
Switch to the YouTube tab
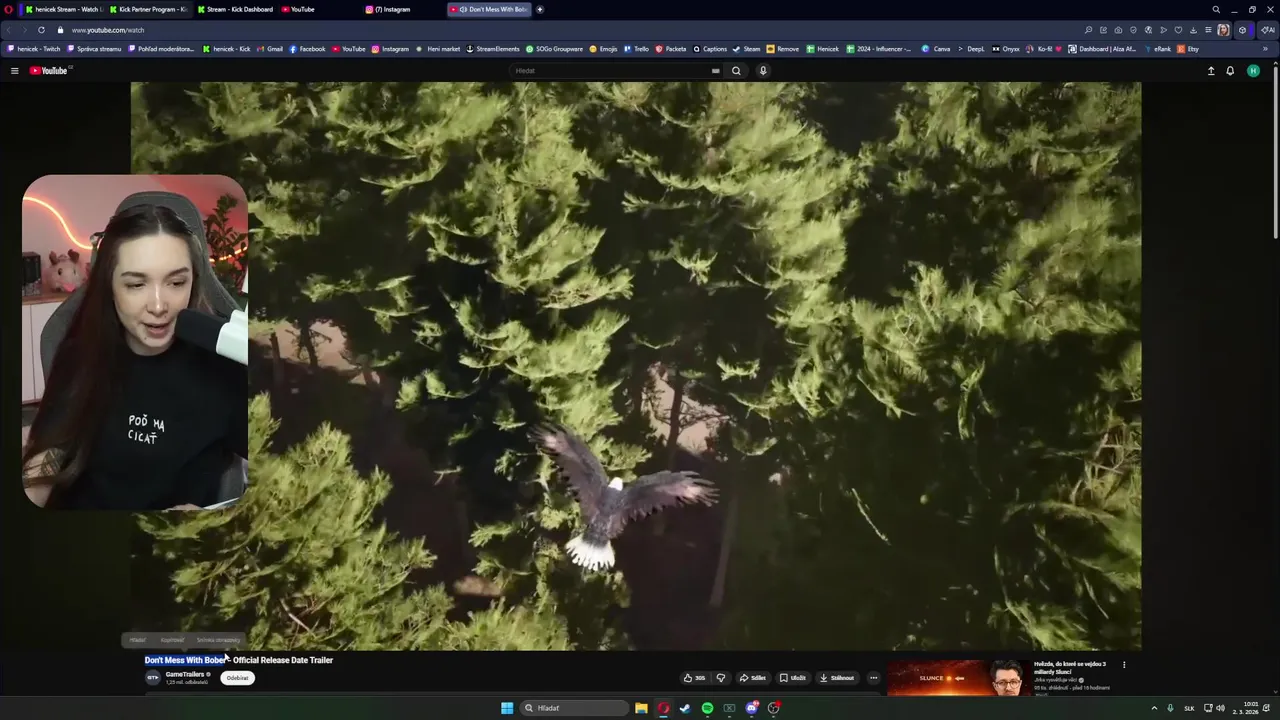pos(298,9)
